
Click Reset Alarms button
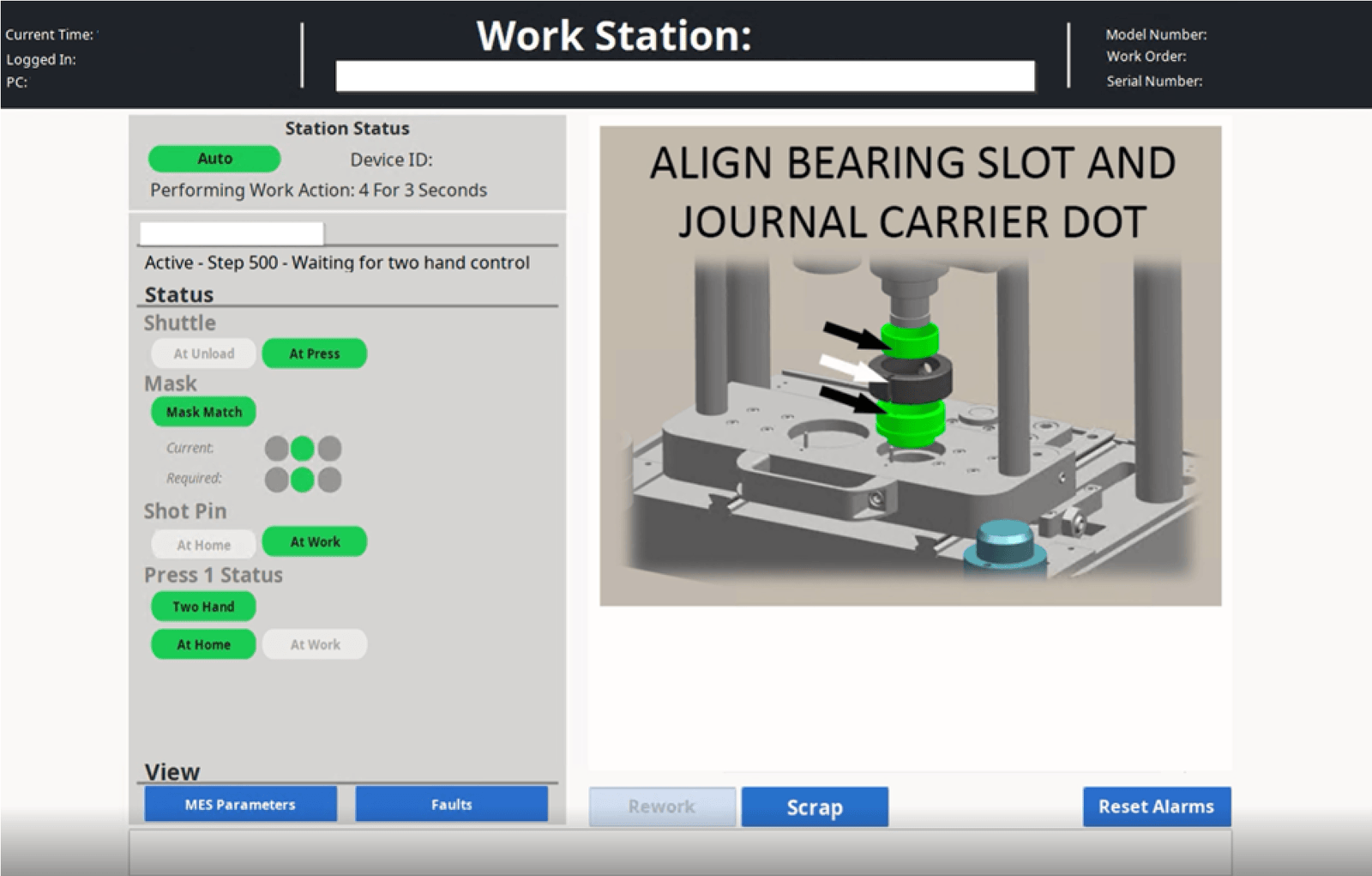[1157, 807]
